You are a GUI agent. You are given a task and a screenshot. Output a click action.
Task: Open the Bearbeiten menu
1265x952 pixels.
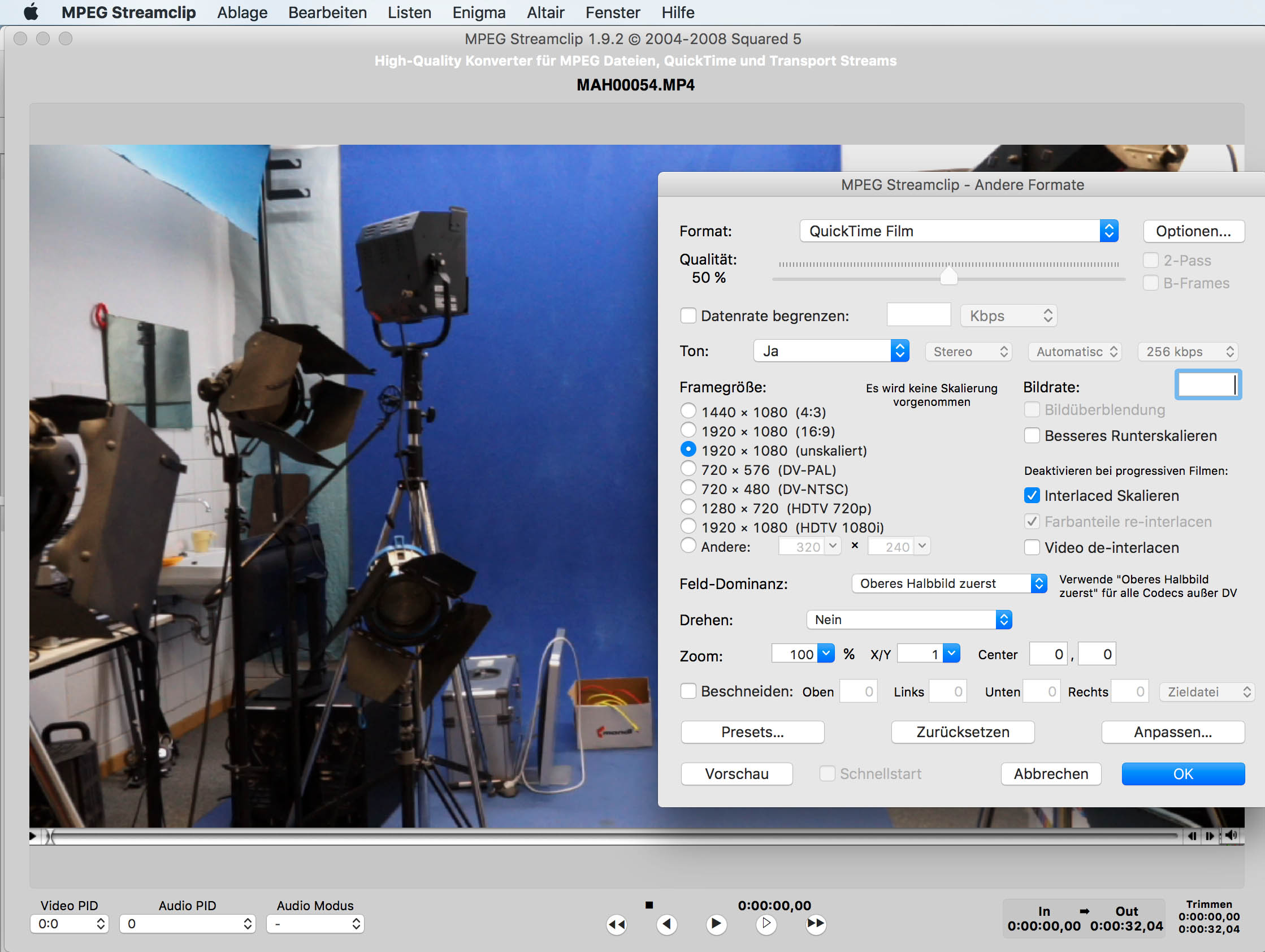tap(327, 12)
